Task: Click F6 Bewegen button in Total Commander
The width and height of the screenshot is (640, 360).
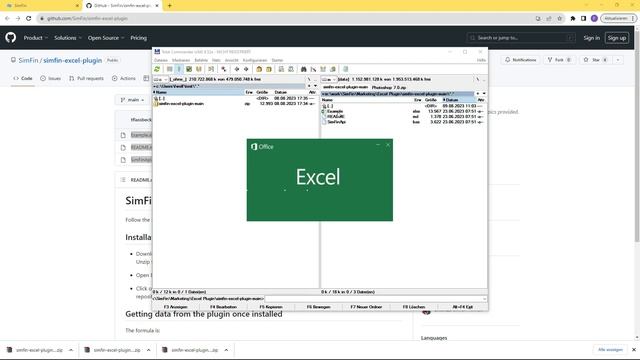Action: (318, 307)
